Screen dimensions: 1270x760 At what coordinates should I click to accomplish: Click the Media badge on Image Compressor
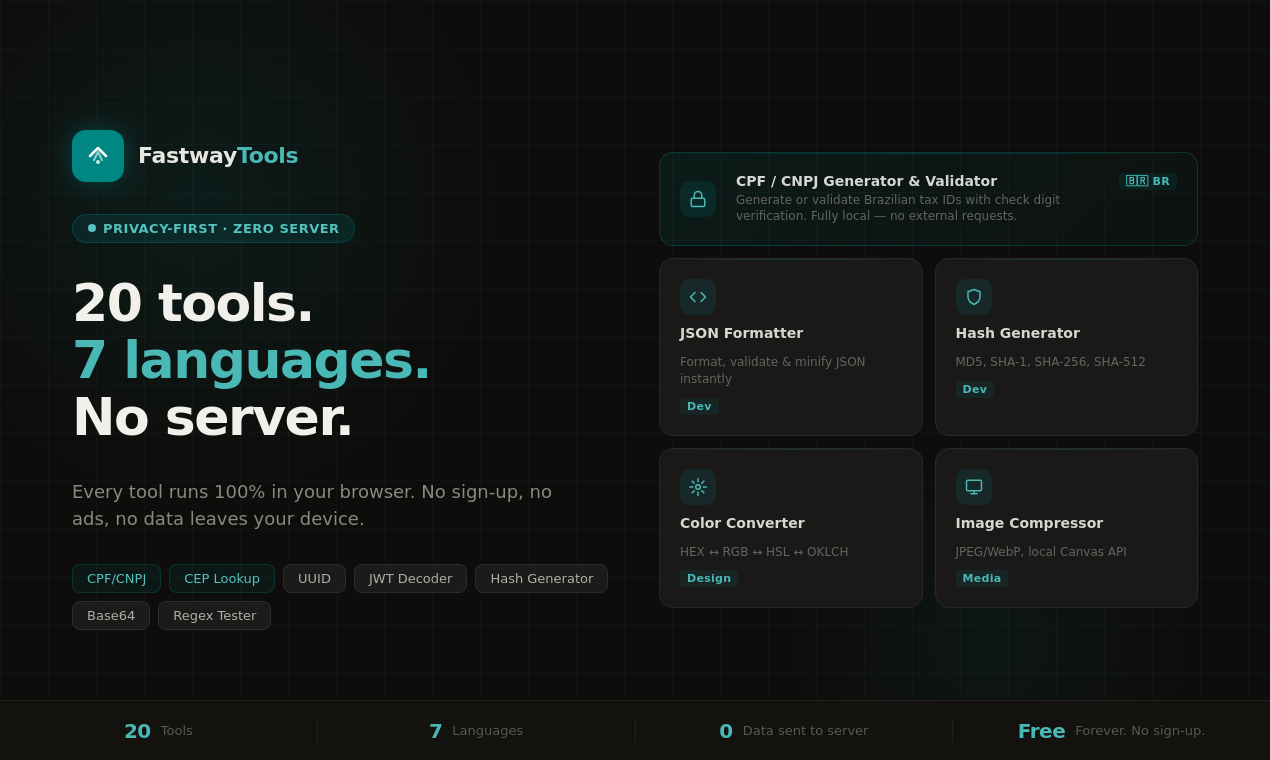[x=981, y=578]
